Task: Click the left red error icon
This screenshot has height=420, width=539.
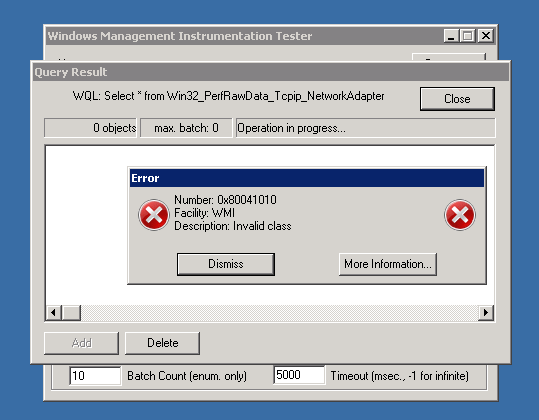Action: [154, 215]
